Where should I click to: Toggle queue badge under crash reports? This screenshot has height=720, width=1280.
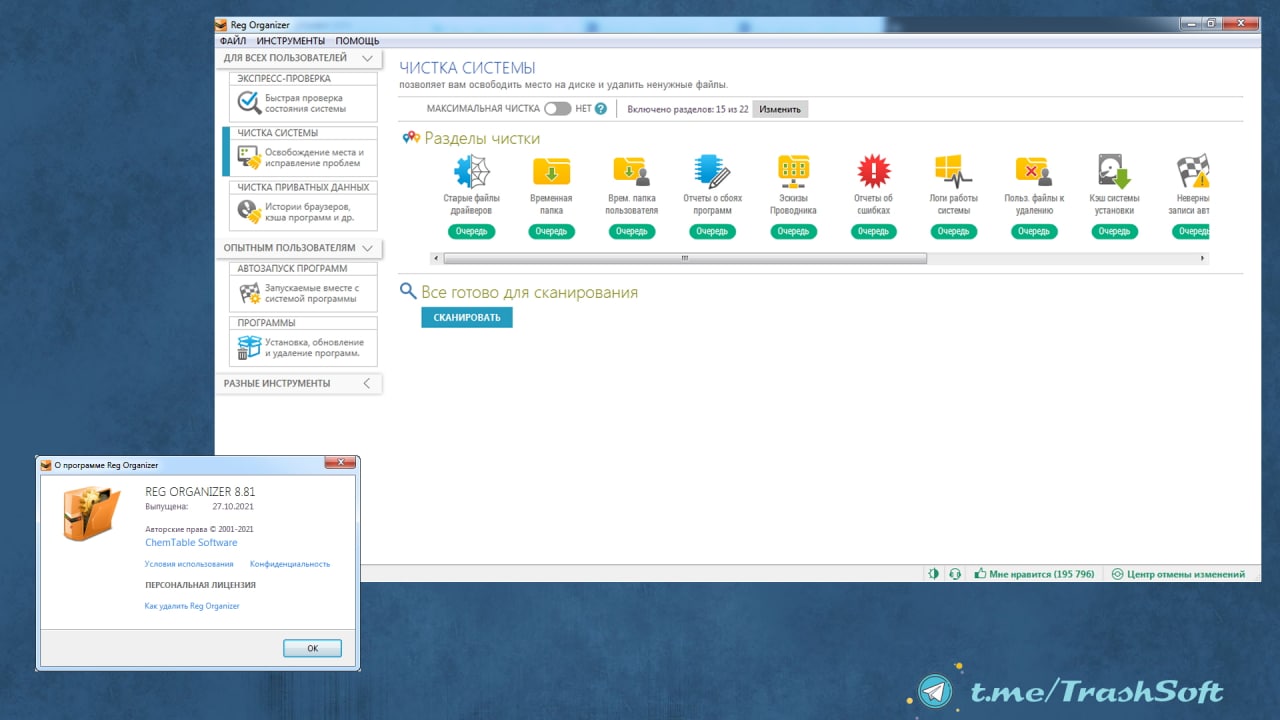tap(712, 231)
